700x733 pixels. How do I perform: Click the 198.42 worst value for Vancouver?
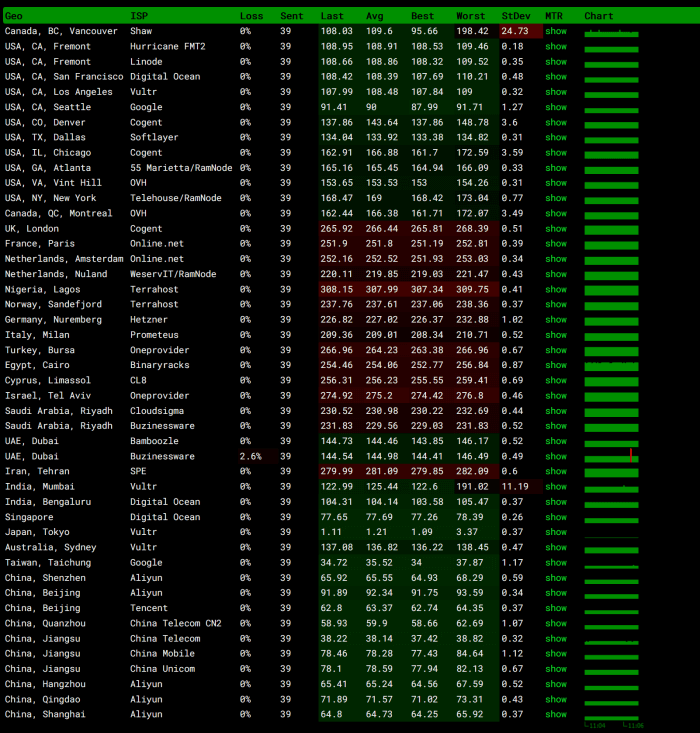click(x=472, y=31)
